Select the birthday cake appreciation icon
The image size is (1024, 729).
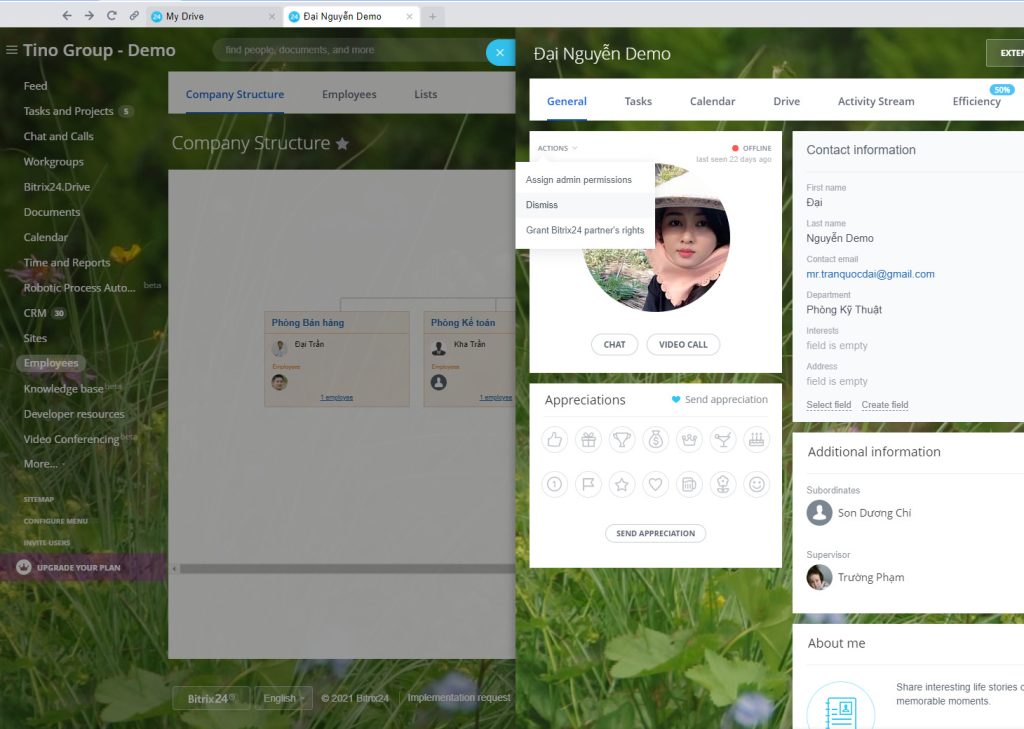[x=756, y=440]
